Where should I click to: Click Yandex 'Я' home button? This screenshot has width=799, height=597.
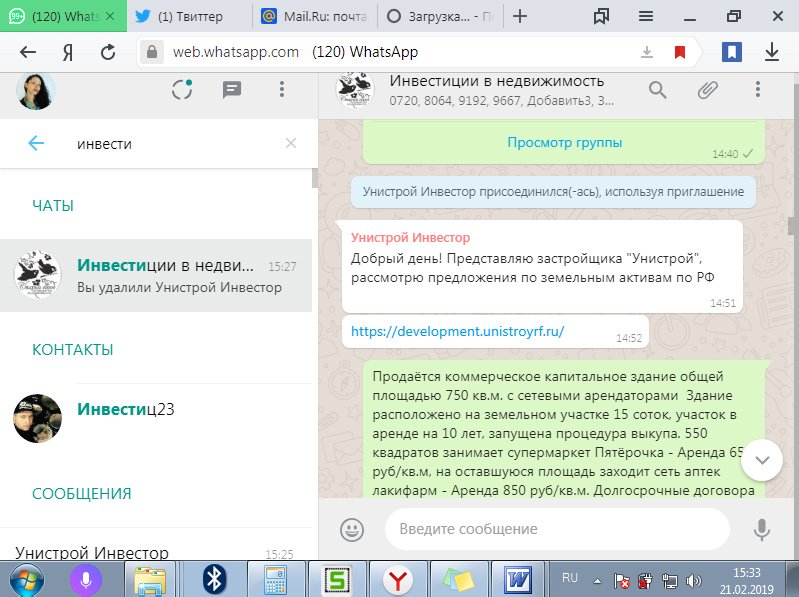pyautogui.click(x=68, y=52)
